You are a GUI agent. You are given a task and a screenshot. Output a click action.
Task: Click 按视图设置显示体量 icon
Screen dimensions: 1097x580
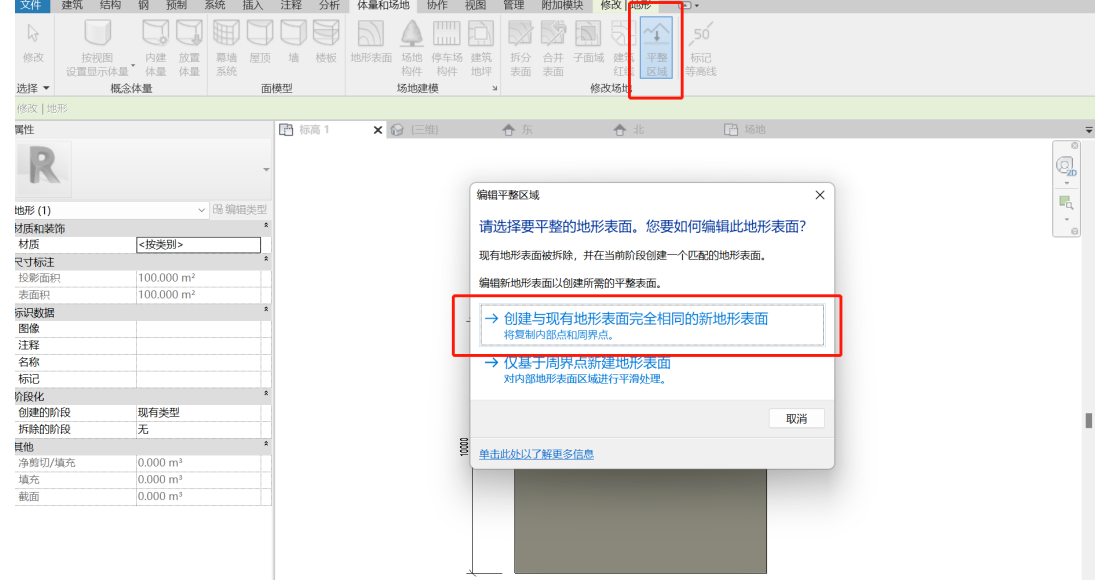[x=98, y=35]
